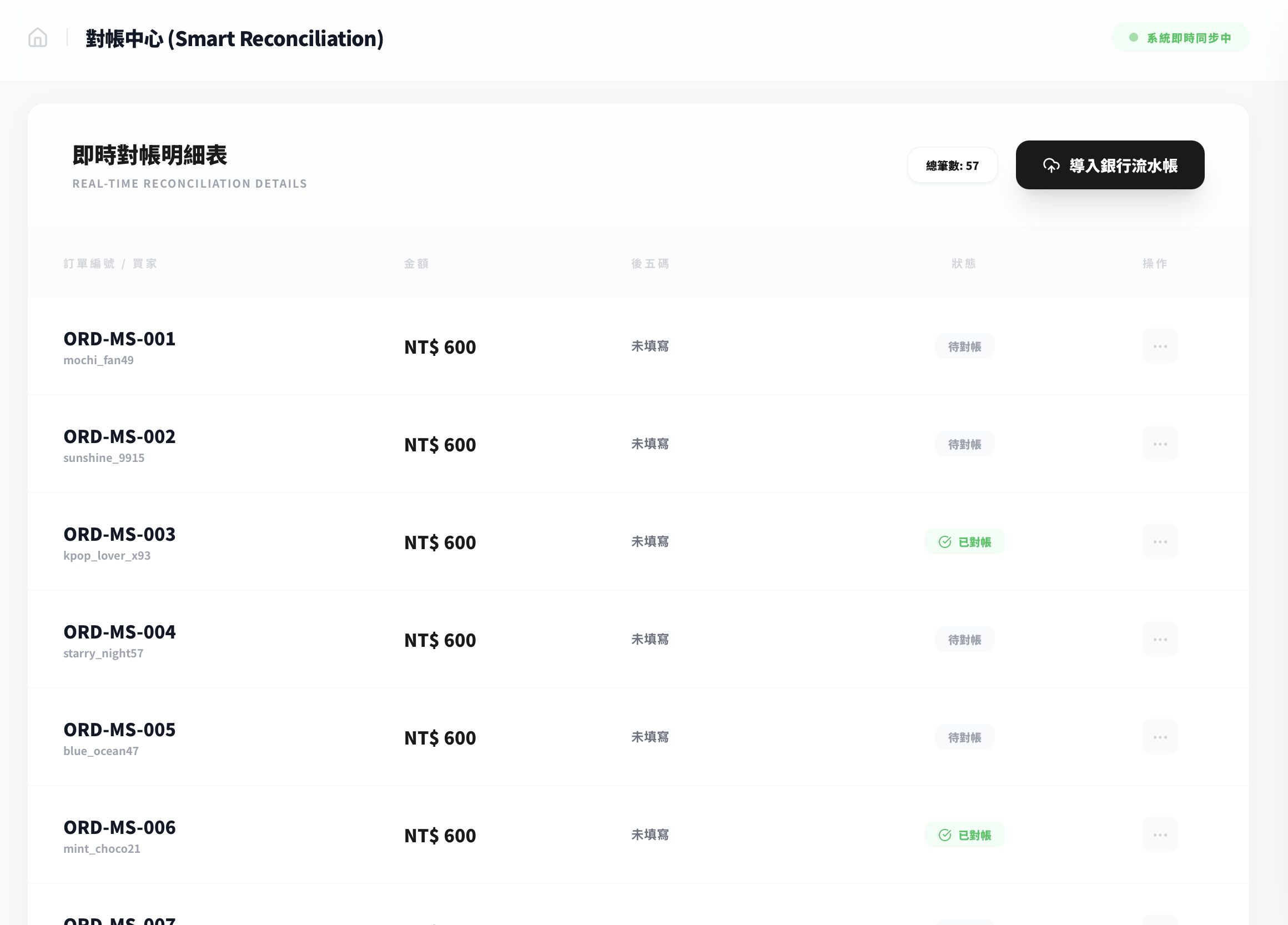This screenshot has height=925, width=1288.
Task: Click 後五碼 column header
Action: point(650,264)
